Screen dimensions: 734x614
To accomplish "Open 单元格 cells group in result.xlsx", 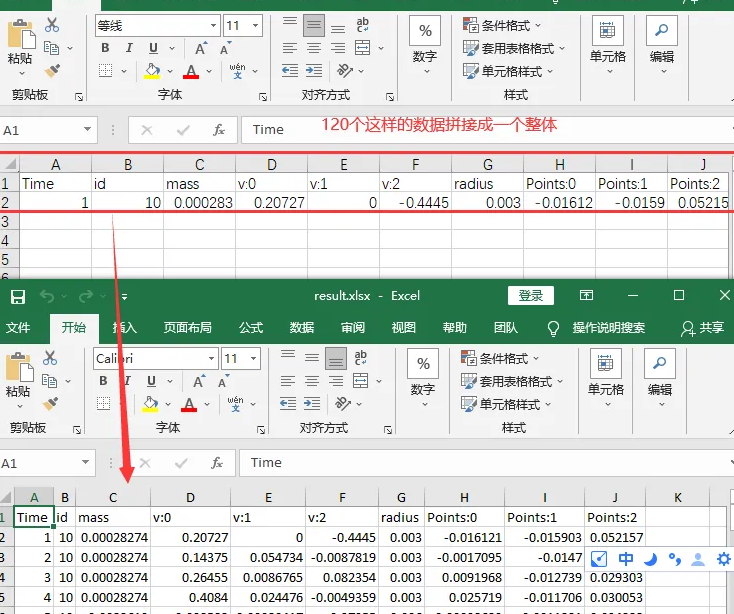I will [606, 378].
